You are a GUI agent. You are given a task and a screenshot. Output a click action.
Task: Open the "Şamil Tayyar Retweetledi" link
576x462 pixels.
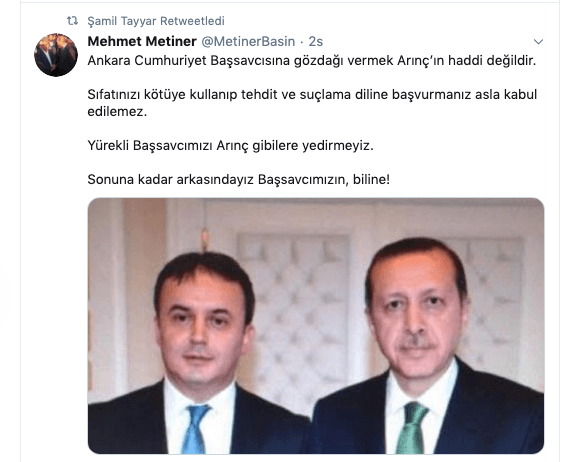pos(156,21)
